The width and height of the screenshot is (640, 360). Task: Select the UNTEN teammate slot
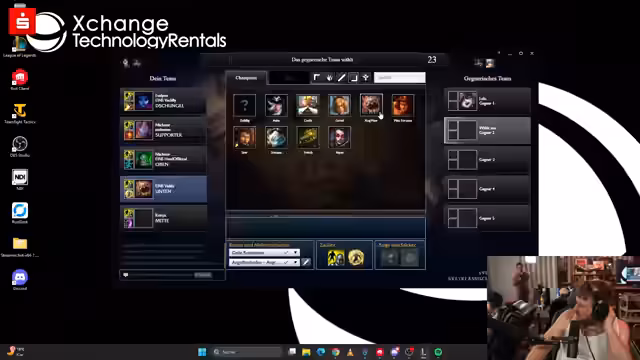tap(163, 189)
